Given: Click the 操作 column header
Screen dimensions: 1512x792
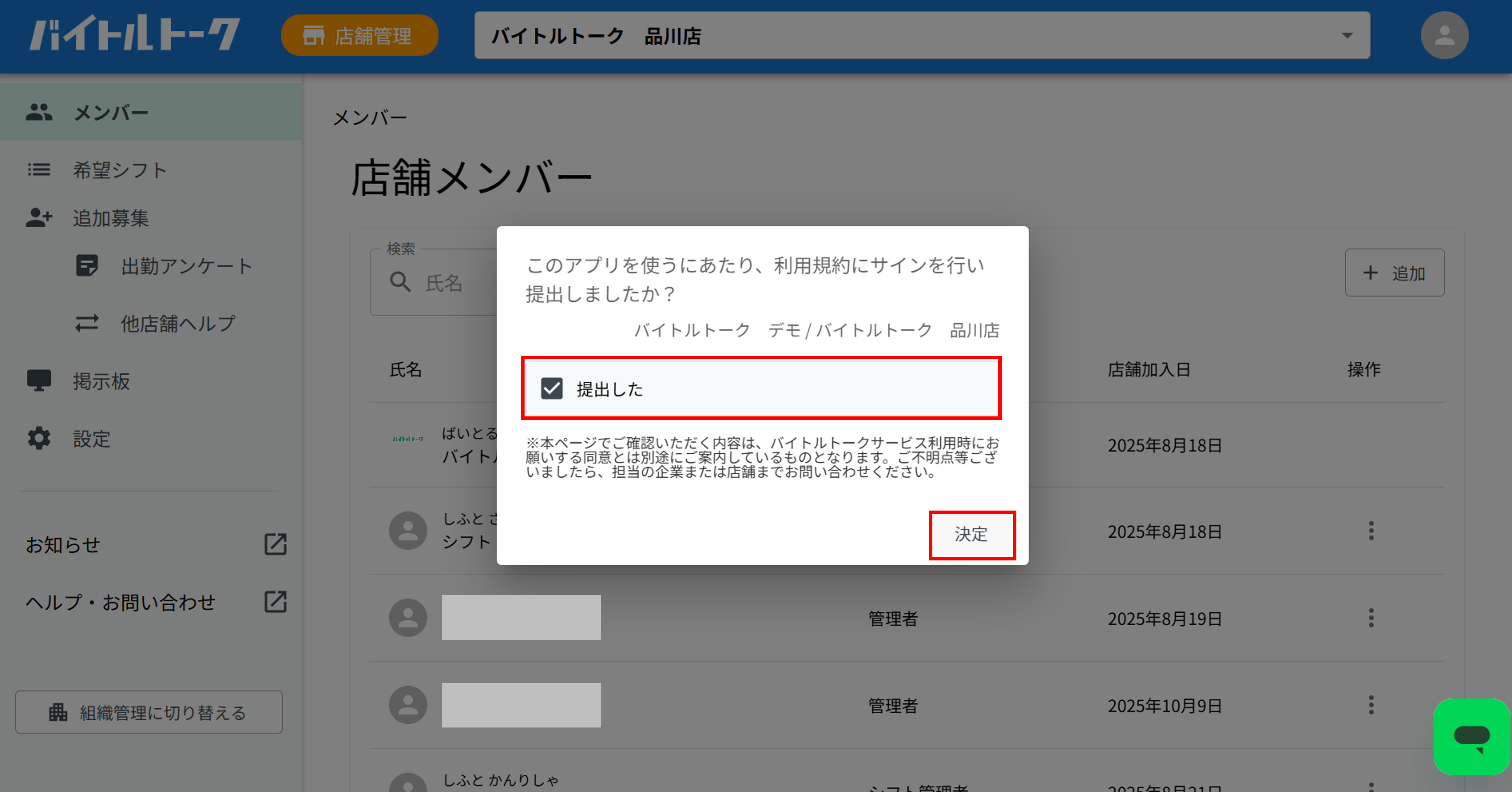Looking at the screenshot, I should (1364, 370).
